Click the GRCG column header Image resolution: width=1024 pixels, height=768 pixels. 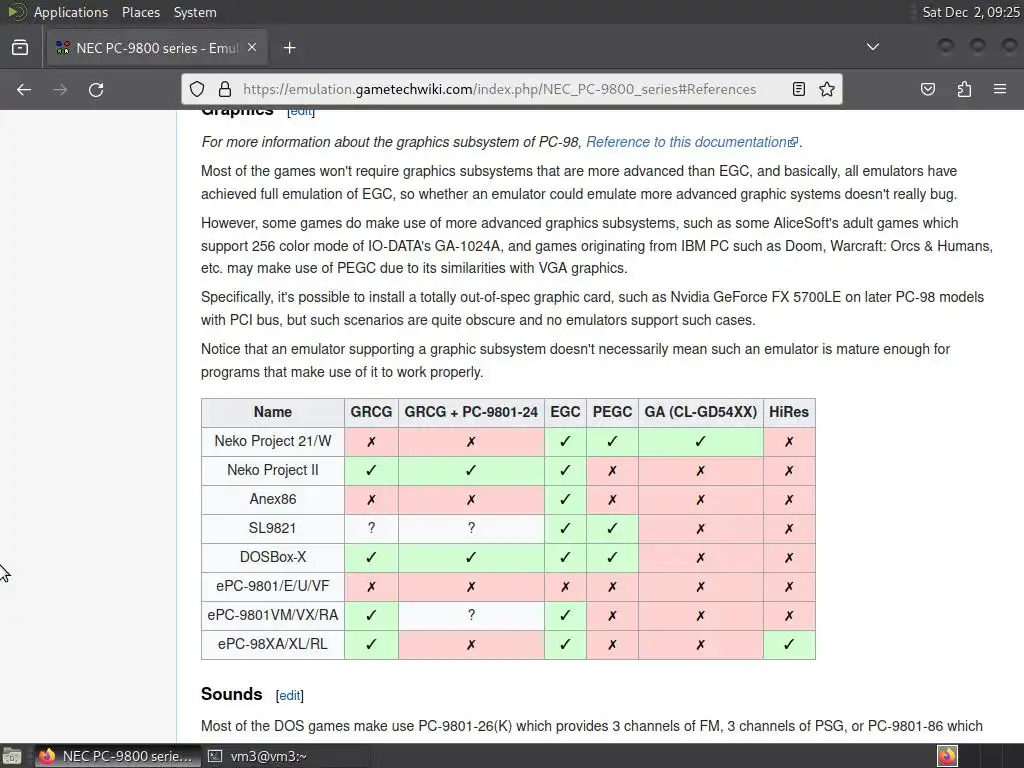[371, 412]
